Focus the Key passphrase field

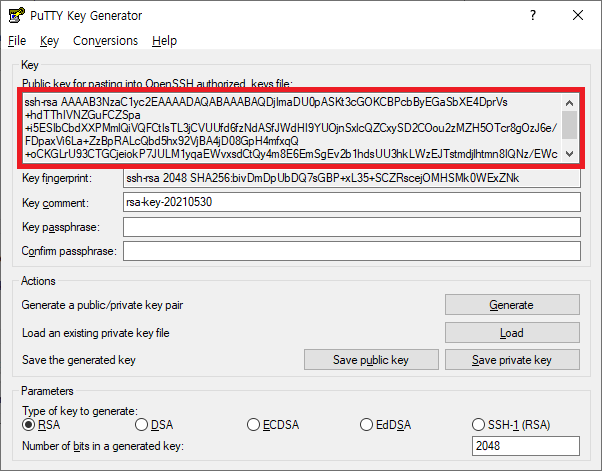[x=352, y=227]
